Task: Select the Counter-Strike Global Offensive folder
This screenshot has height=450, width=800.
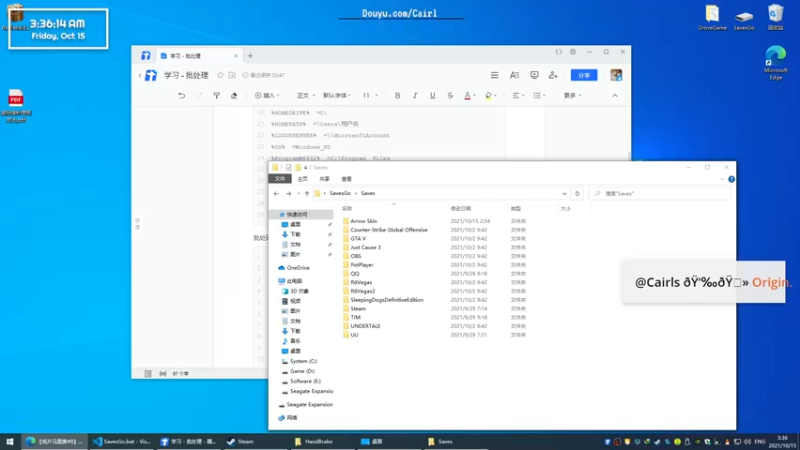Action: coord(389,230)
